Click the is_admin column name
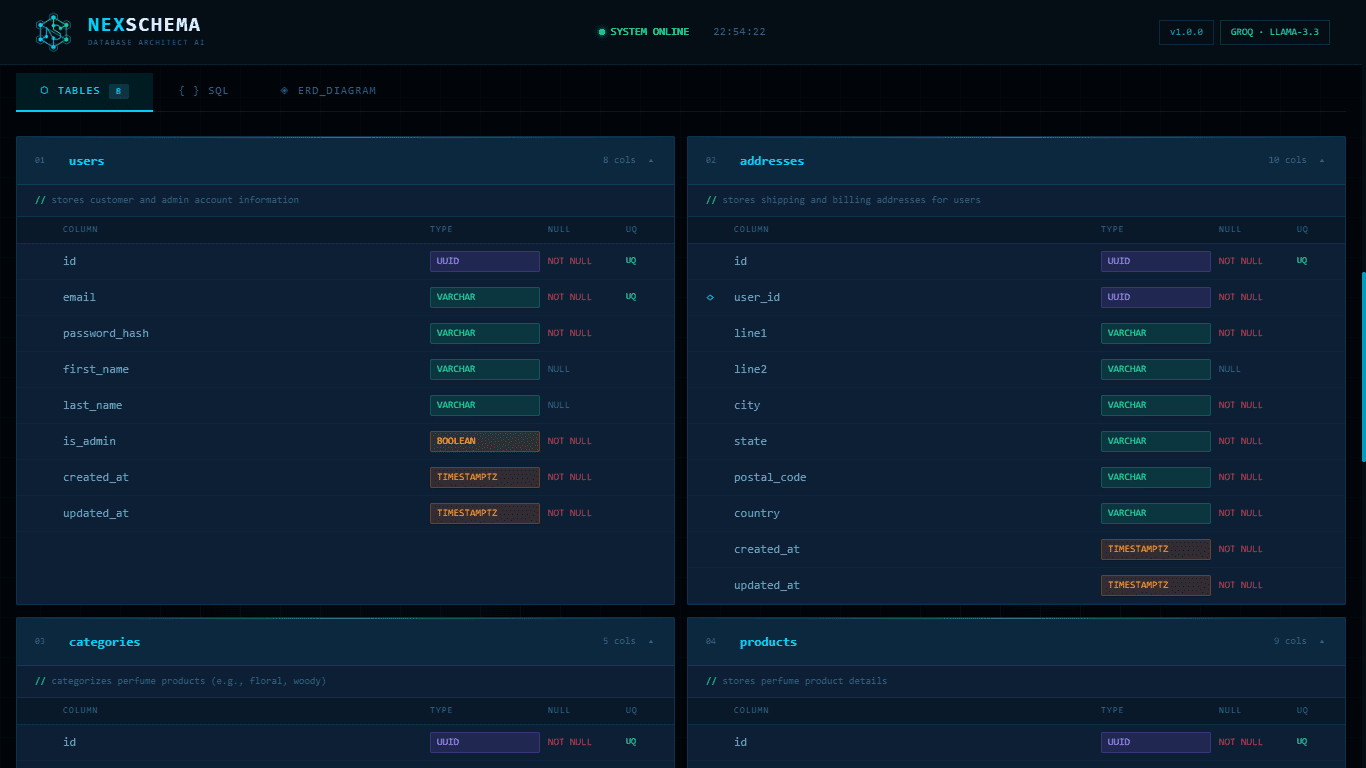The height and width of the screenshot is (768, 1366). (89, 441)
